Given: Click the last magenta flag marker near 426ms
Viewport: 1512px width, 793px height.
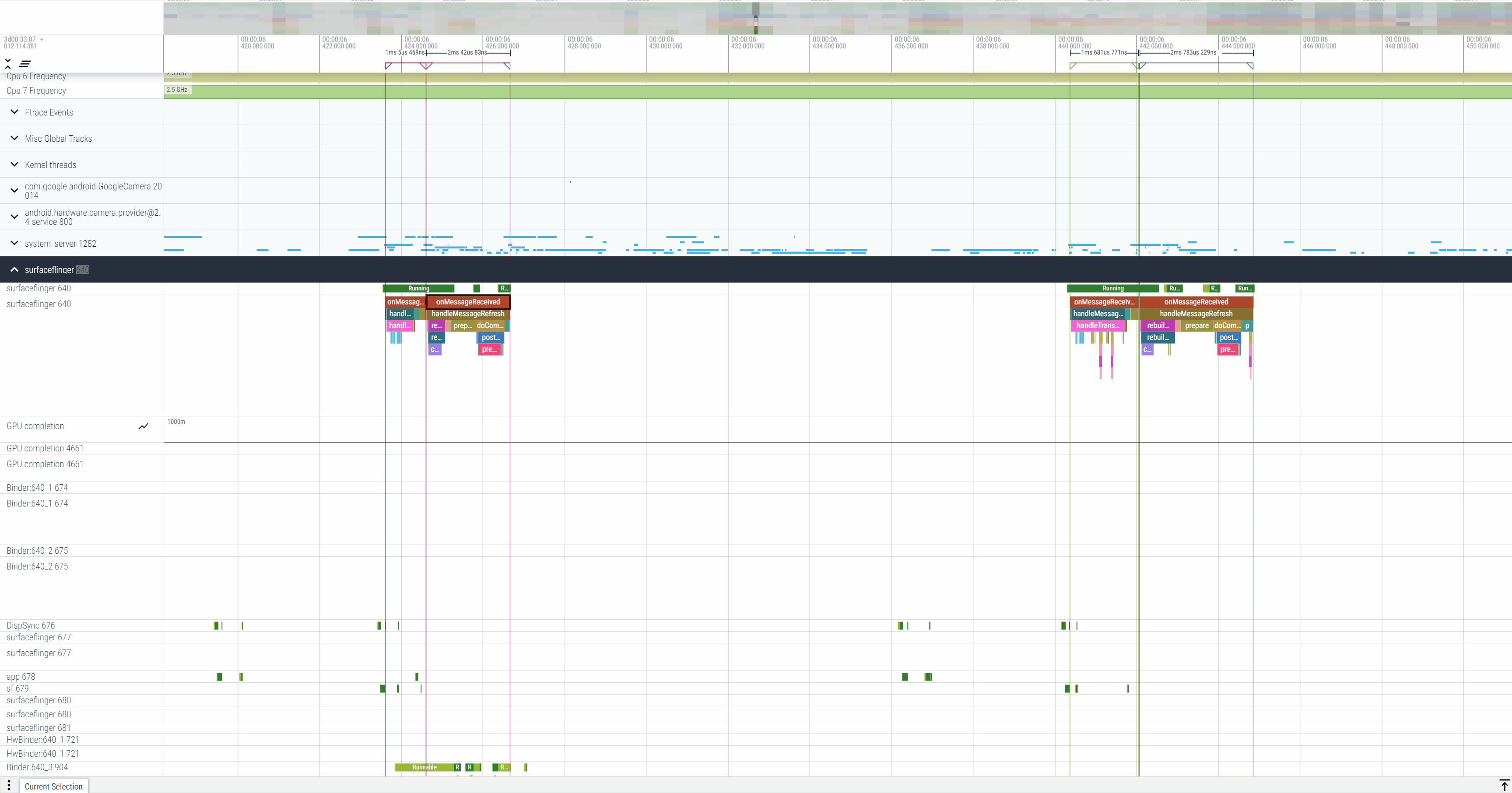Looking at the screenshot, I should [x=508, y=66].
